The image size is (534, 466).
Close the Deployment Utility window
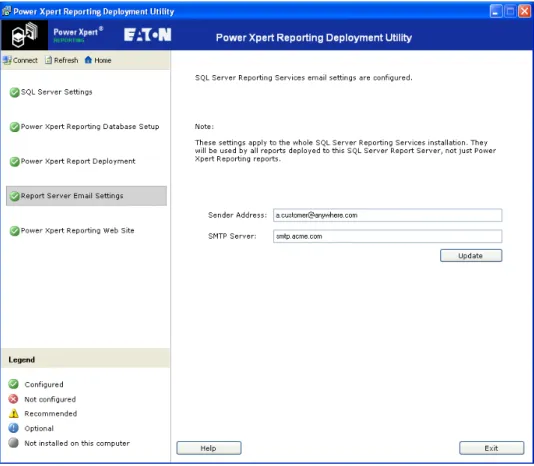tap(525, 12)
